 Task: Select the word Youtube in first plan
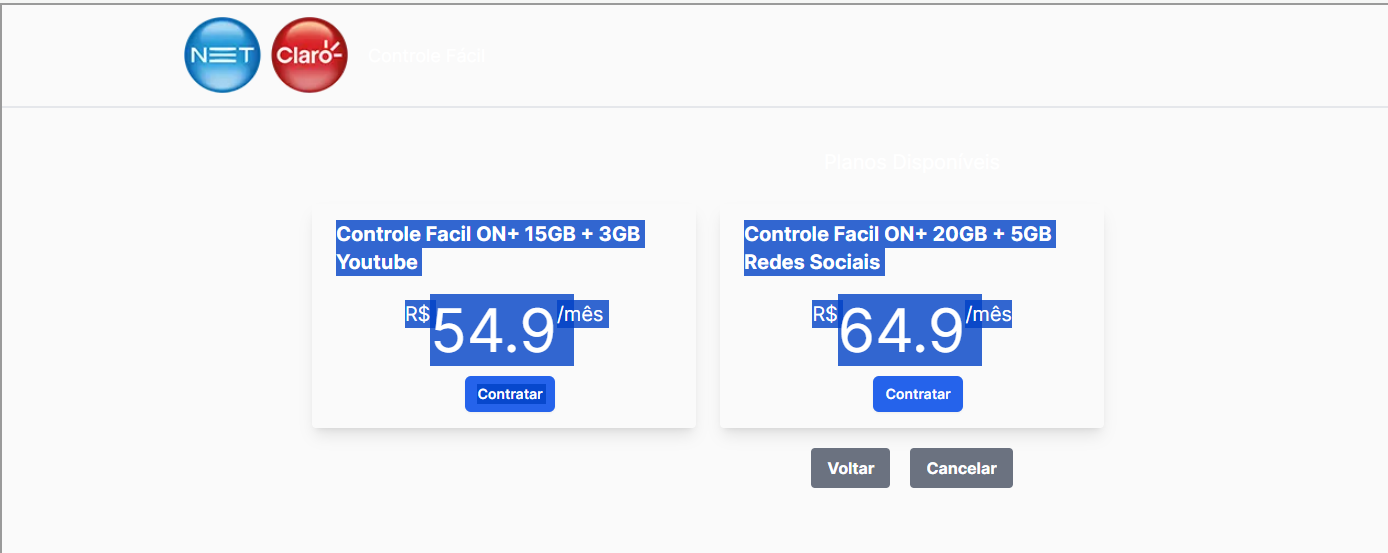coord(377,262)
